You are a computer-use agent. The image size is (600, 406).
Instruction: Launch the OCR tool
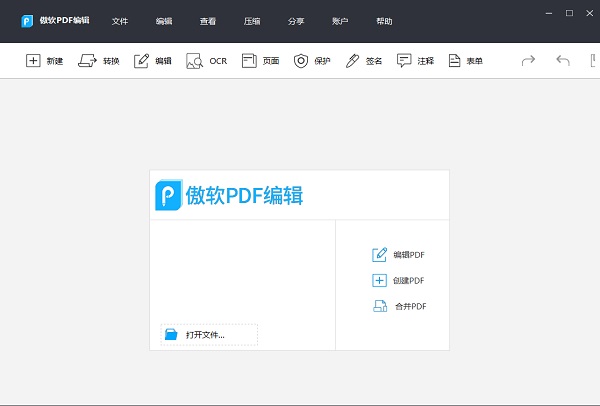[206, 60]
